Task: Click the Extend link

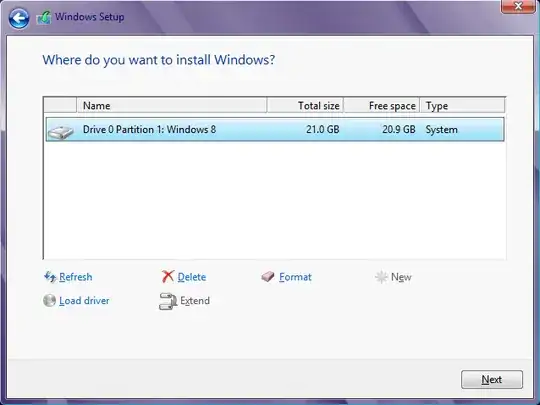Action: pyautogui.click(x=195, y=301)
